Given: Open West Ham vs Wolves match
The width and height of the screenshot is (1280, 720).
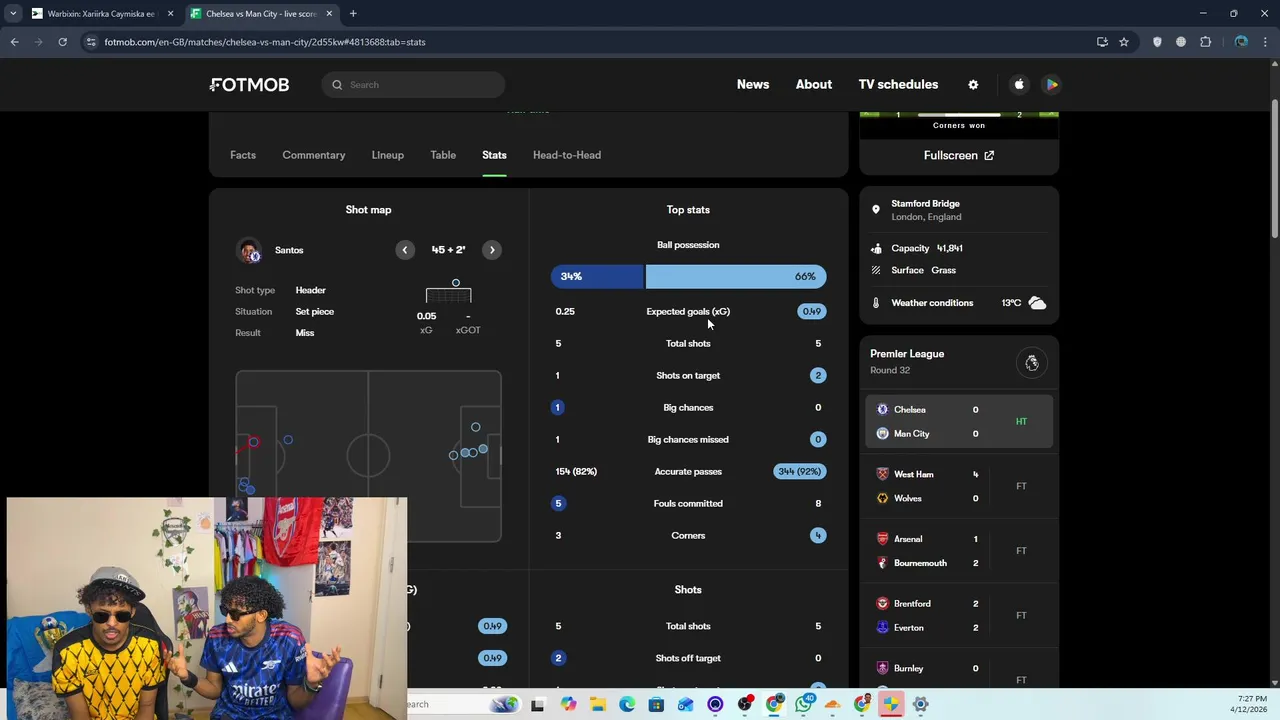Looking at the screenshot, I should tap(959, 486).
